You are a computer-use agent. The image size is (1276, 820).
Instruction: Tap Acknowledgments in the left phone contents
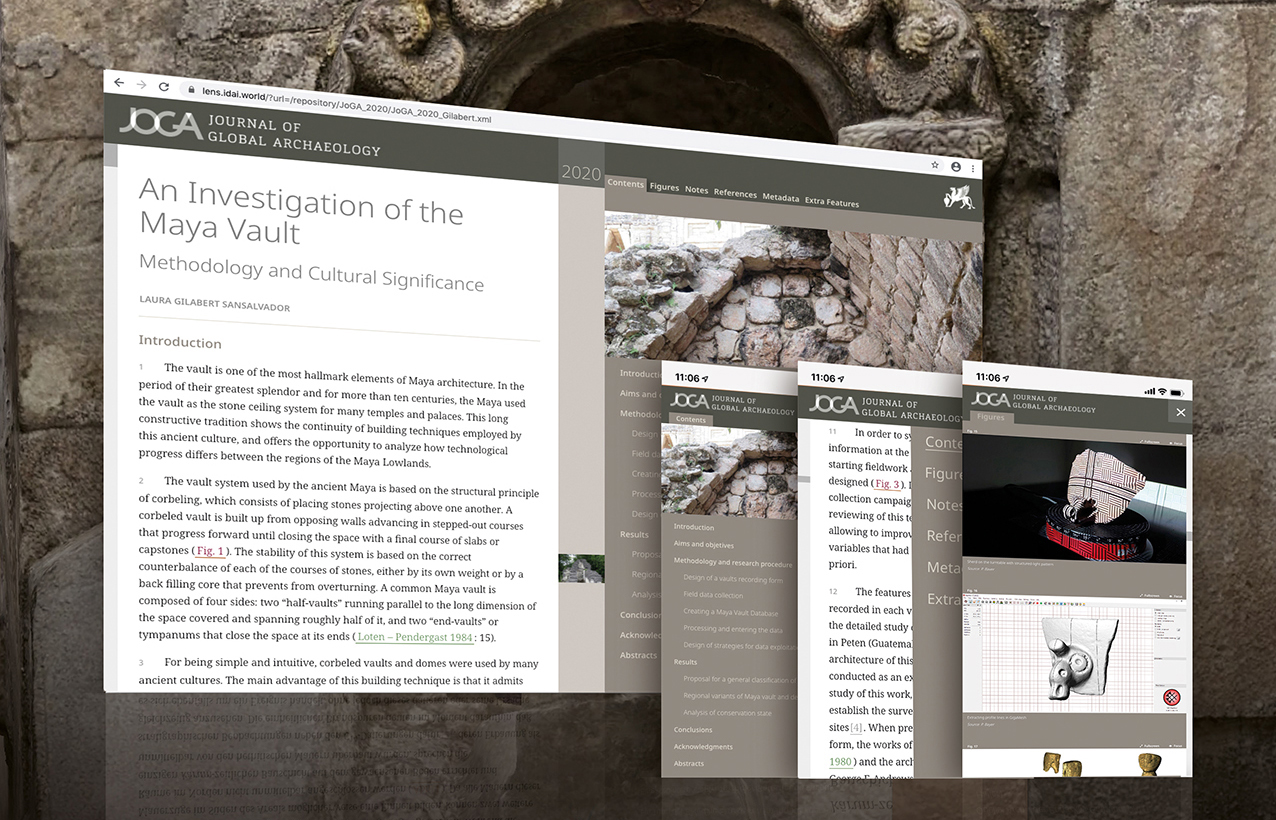tap(703, 747)
